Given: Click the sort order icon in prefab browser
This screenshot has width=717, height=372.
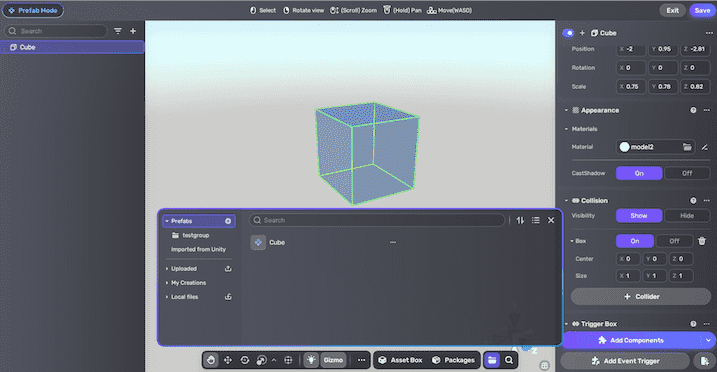Looking at the screenshot, I should [x=520, y=220].
